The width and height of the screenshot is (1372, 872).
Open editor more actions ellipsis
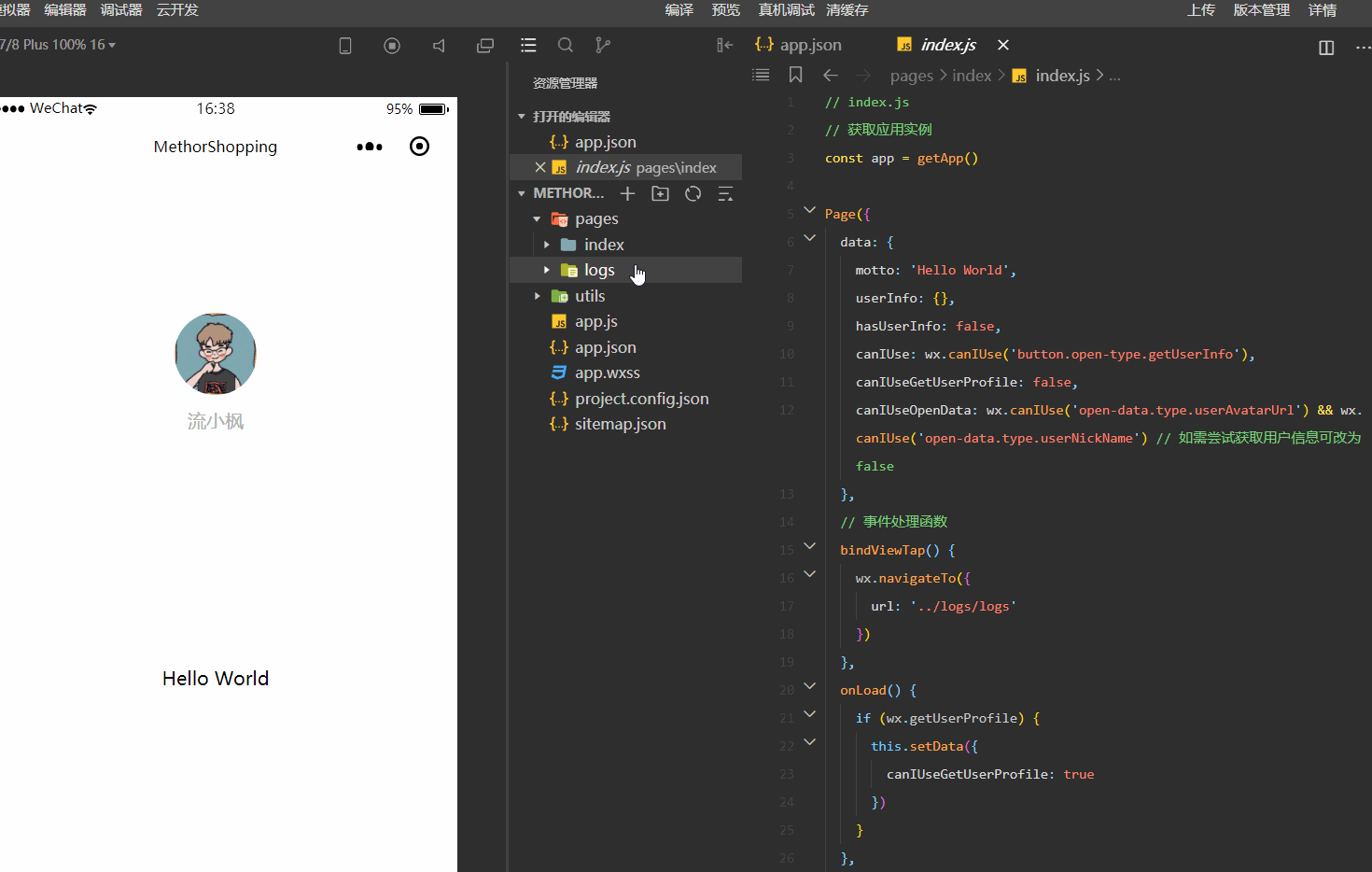1364,48
